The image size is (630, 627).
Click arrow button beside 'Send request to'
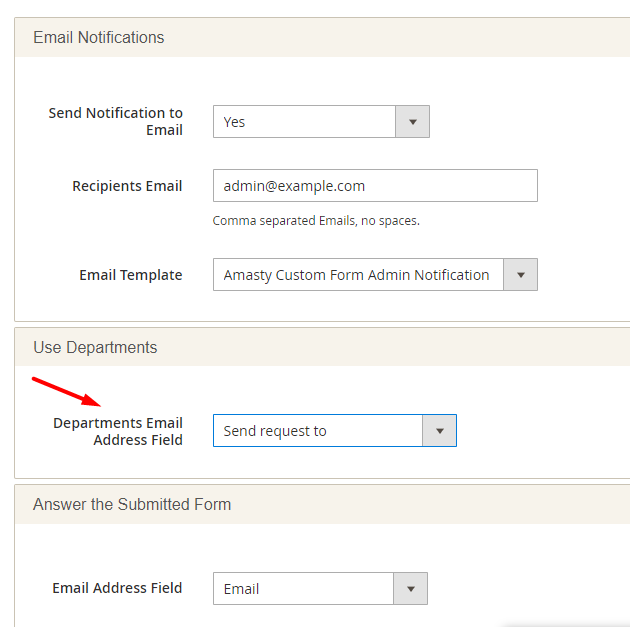pos(439,431)
